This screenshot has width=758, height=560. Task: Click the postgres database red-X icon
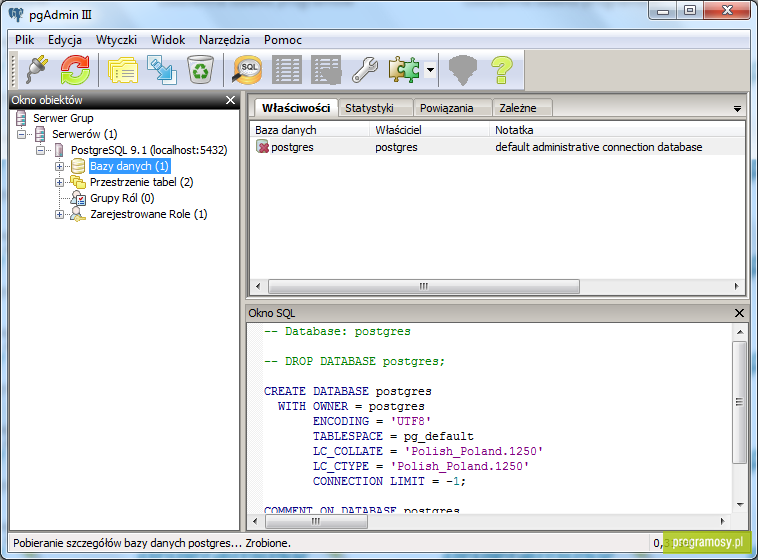pos(262,147)
